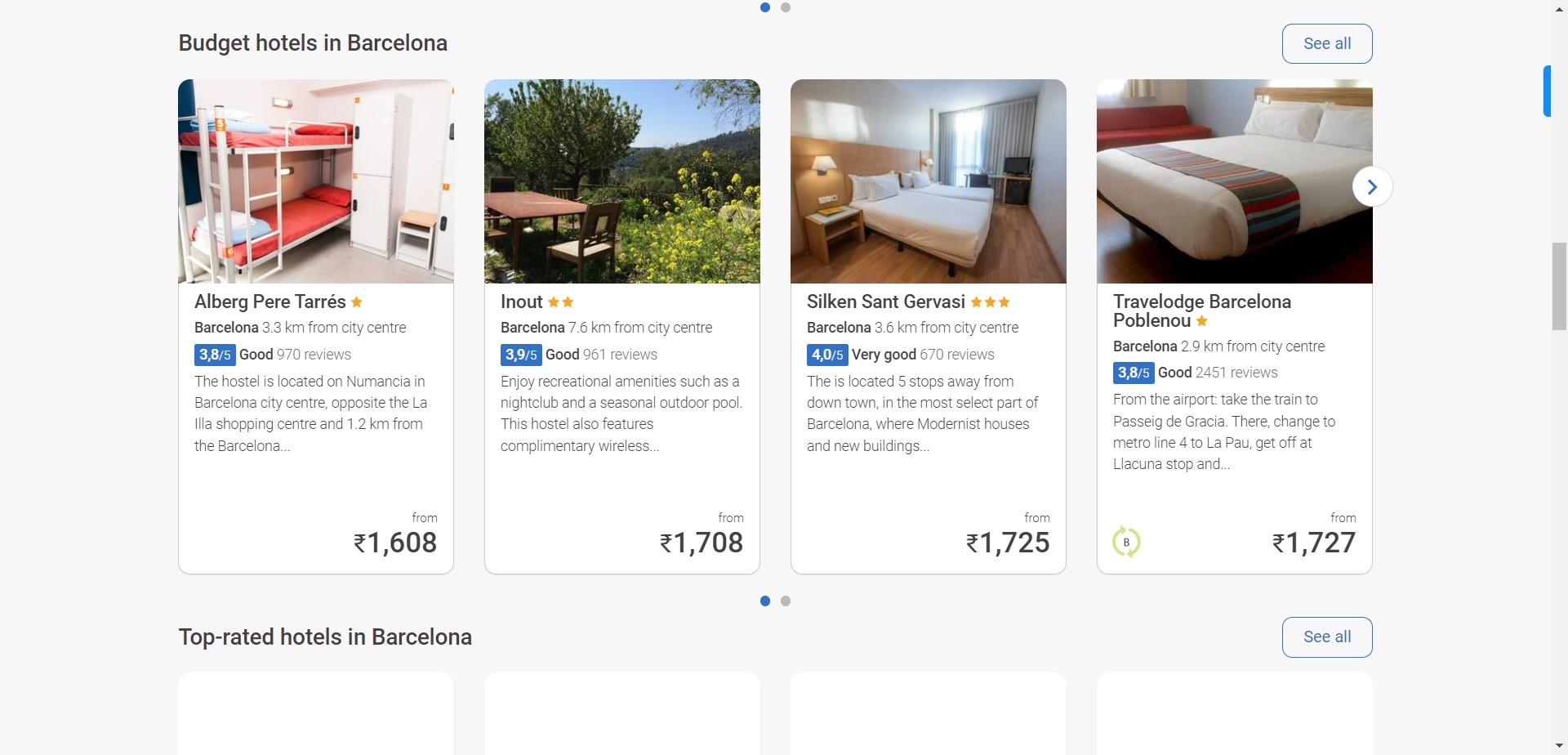The image size is (1568, 755).
Task: Click the 3,9/5 score badge on Inout
Action: click(x=521, y=355)
